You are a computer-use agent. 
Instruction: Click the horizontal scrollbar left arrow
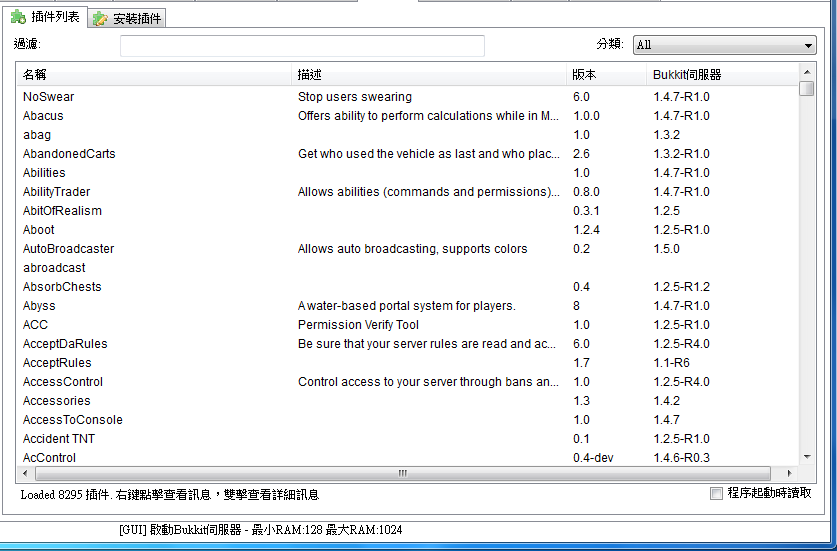coord(25,473)
